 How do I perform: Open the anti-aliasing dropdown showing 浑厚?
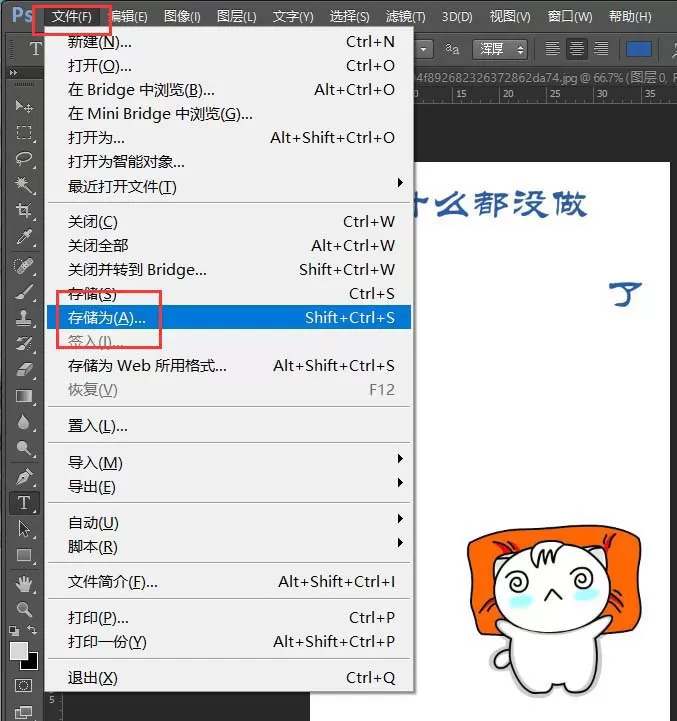(500, 49)
